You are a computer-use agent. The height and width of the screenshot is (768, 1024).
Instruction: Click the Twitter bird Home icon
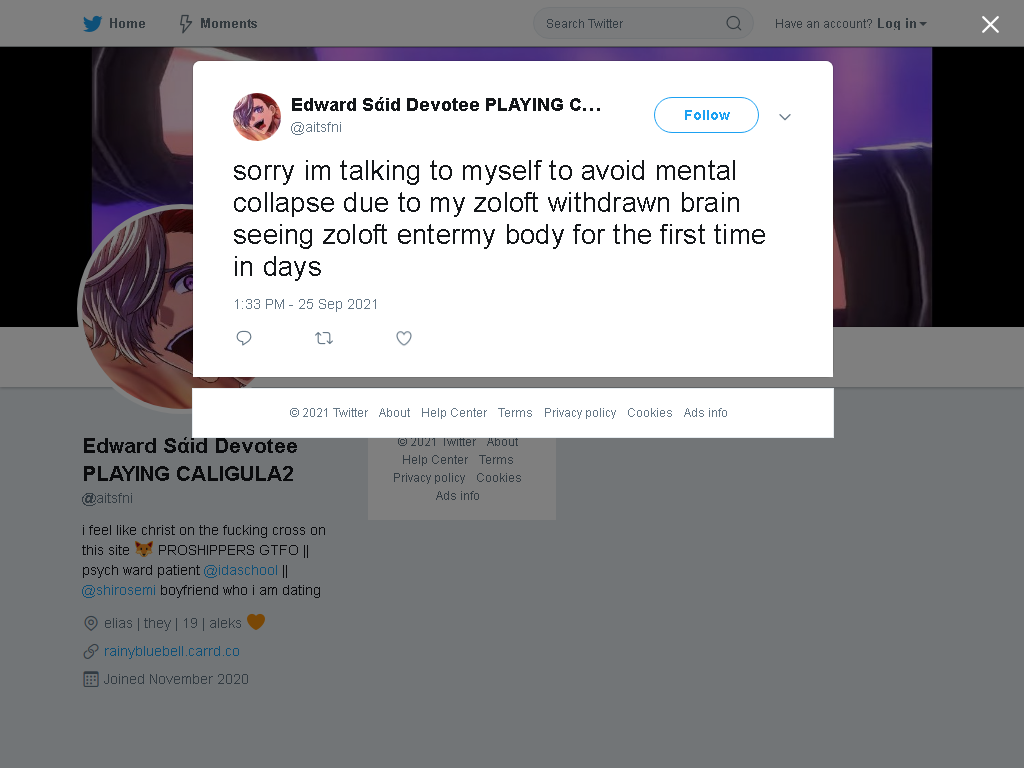tap(92, 24)
